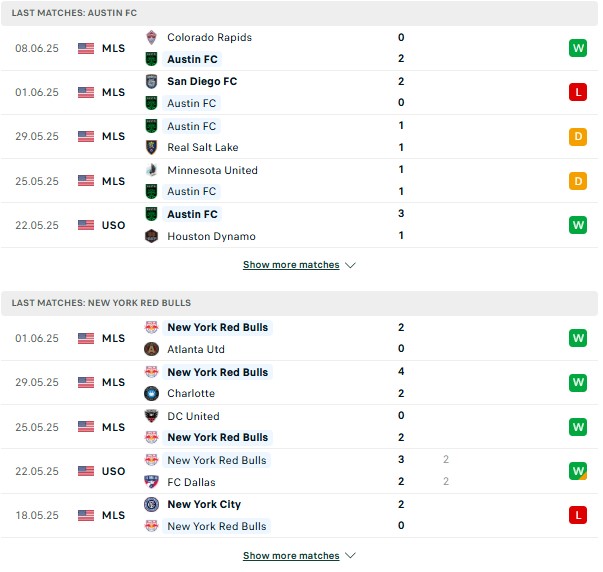Click the W result badge for DC United match

click(578, 427)
